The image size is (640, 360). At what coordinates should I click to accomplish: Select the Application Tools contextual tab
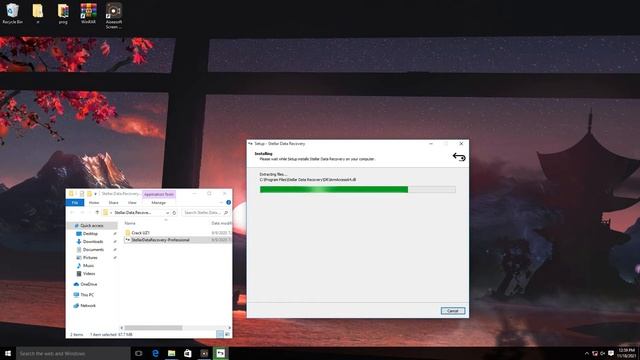pyautogui.click(x=159, y=194)
